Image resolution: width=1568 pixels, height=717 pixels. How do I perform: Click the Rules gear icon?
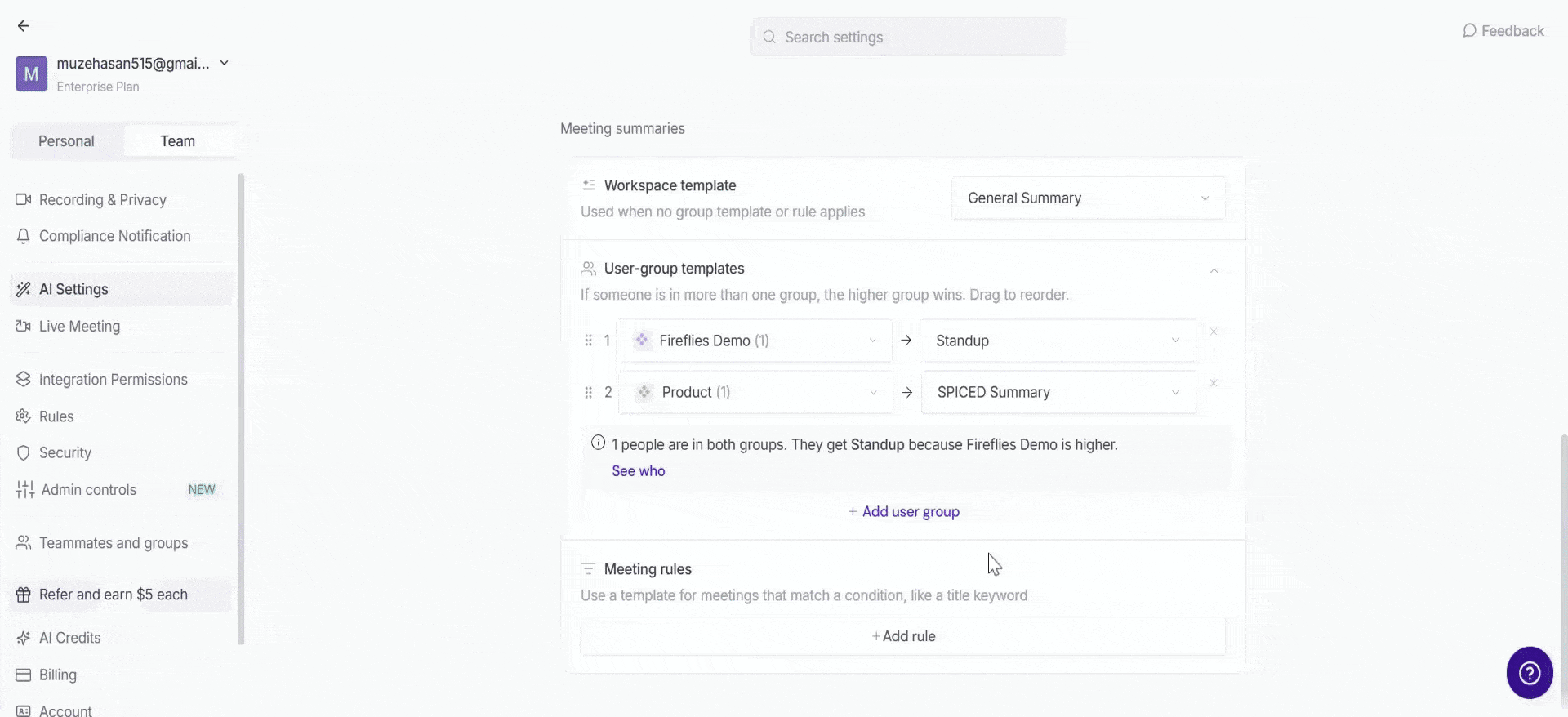coord(24,416)
